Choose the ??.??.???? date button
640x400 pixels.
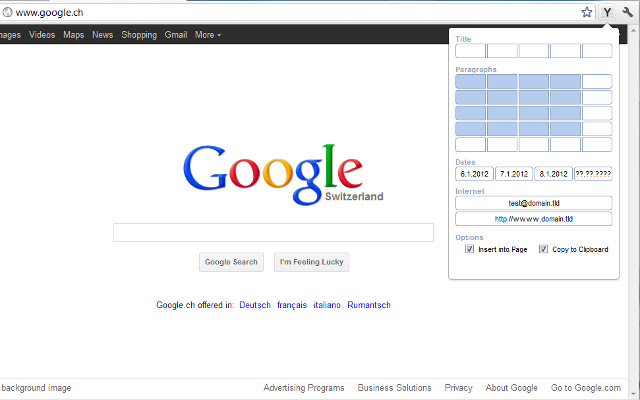(x=593, y=173)
